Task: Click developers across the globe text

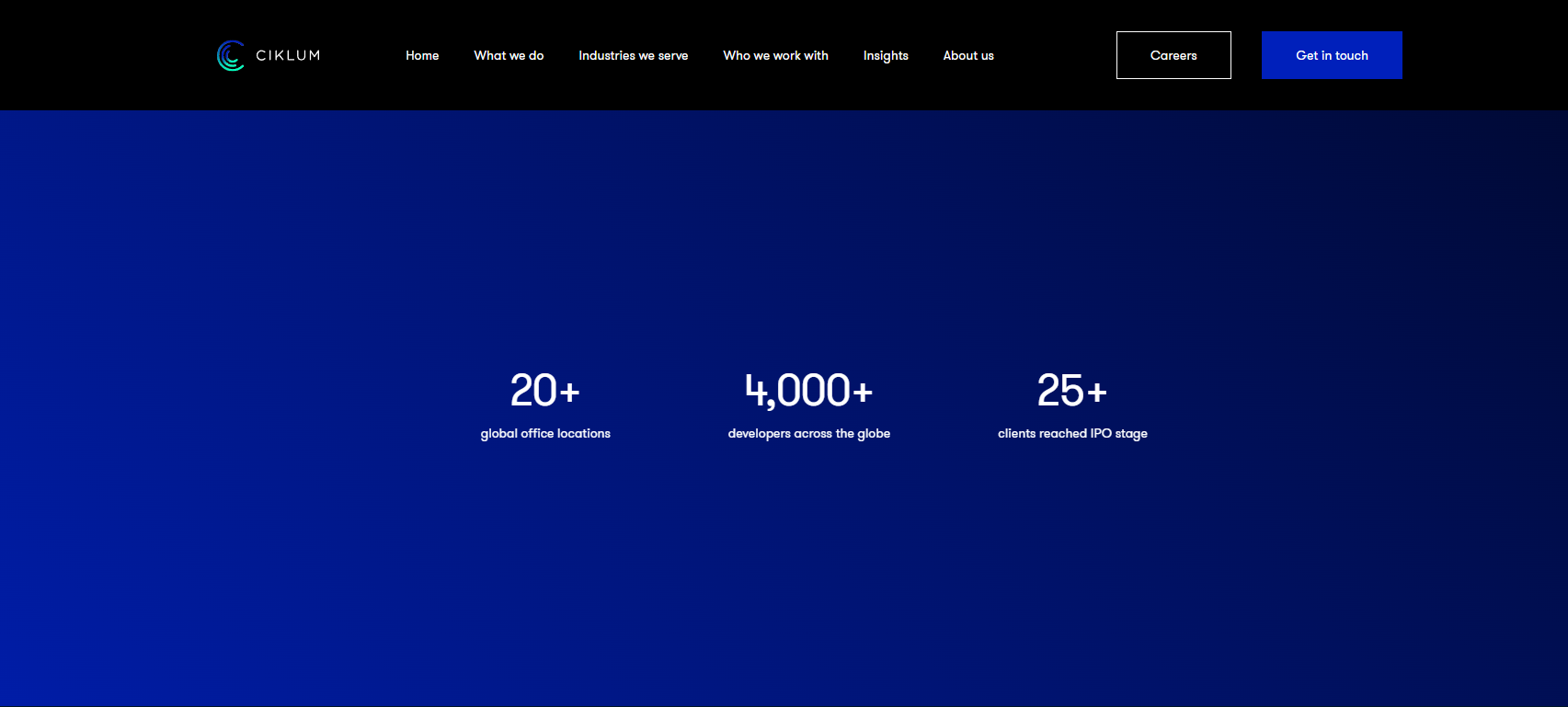Action: click(809, 433)
